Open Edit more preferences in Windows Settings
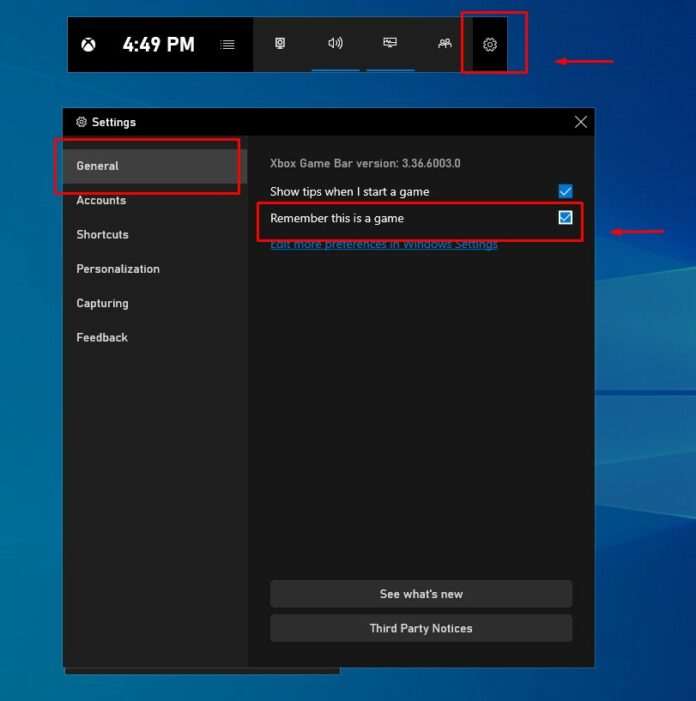696x701 pixels. click(384, 245)
